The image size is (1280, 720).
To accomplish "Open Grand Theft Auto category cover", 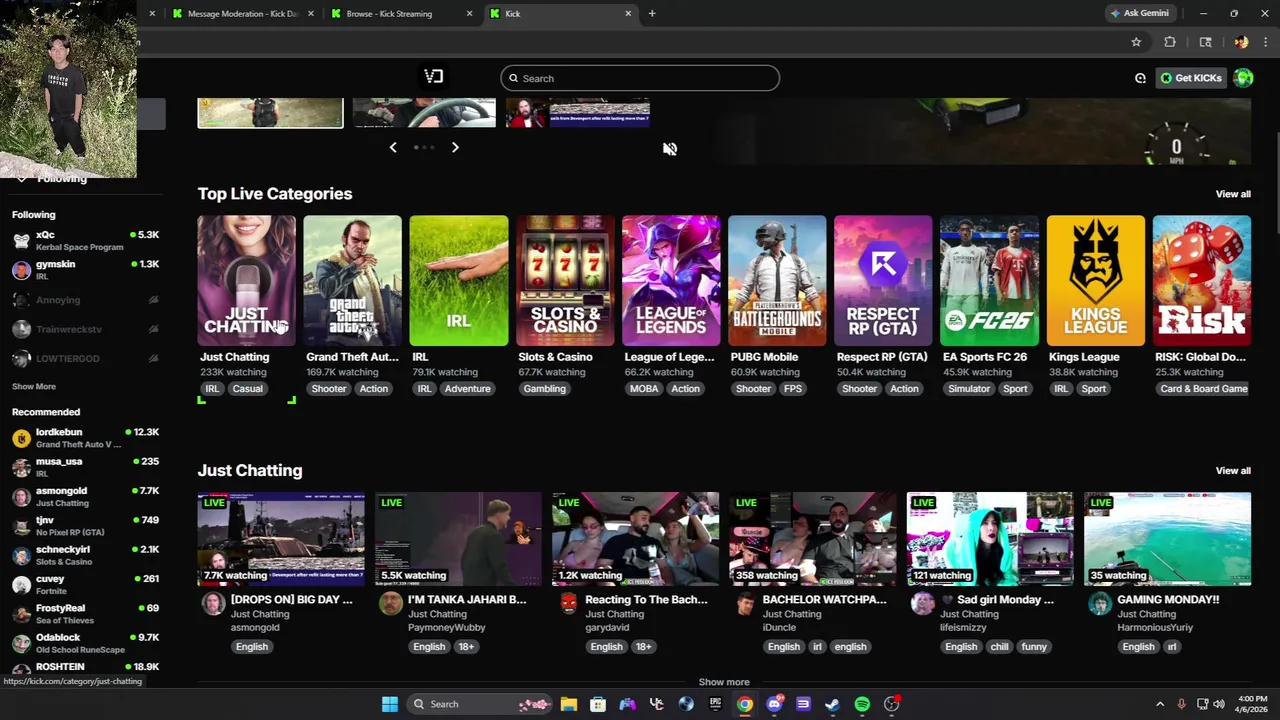I will coord(352,281).
